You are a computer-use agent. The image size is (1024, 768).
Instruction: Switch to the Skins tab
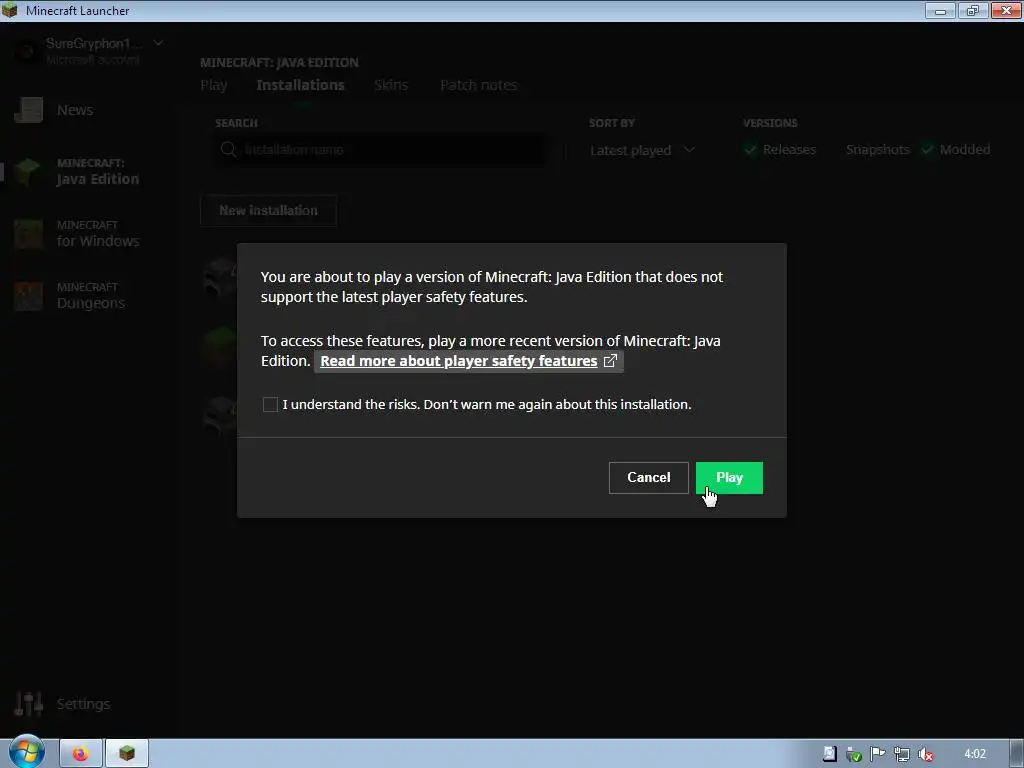pos(391,85)
